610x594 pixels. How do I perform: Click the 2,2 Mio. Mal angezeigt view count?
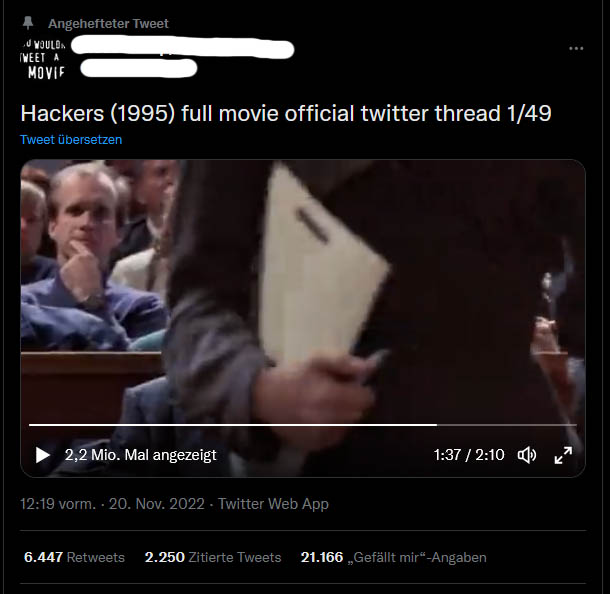tap(140, 455)
